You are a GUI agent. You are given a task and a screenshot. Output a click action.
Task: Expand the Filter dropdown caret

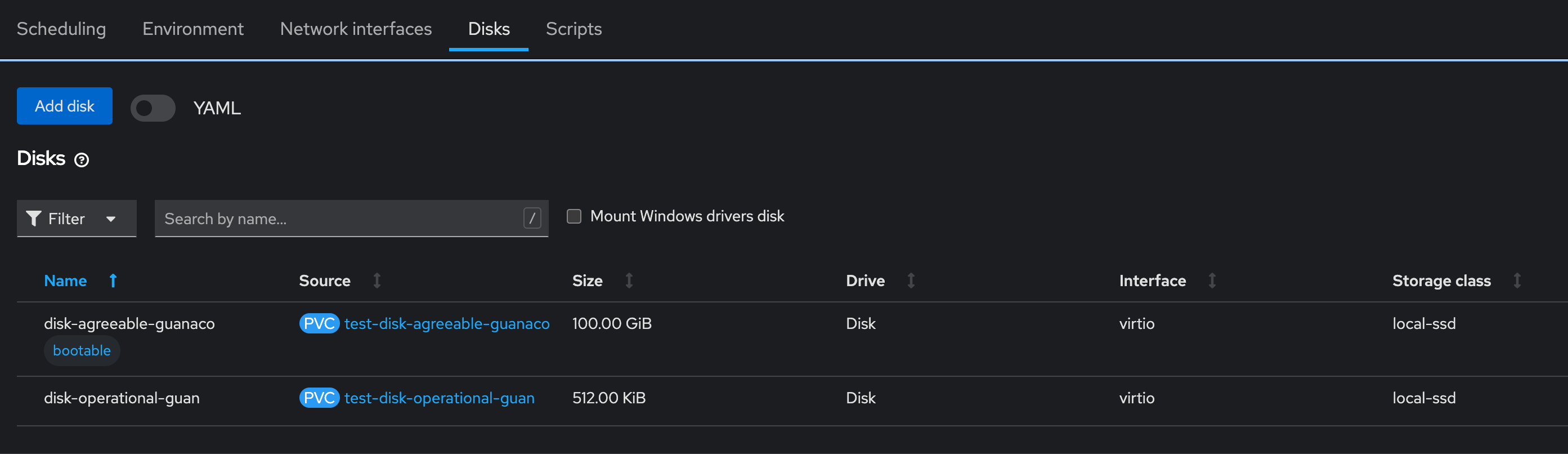[x=111, y=219]
